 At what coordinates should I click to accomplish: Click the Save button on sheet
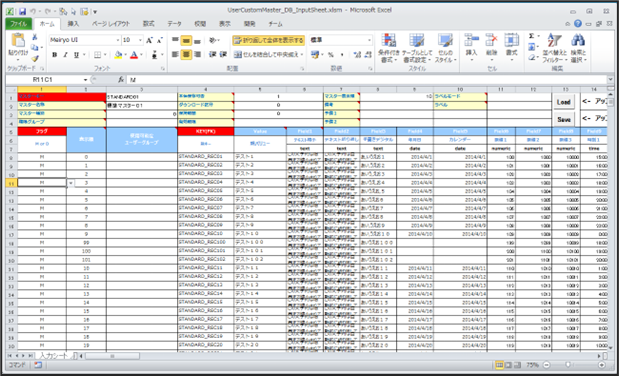563,119
